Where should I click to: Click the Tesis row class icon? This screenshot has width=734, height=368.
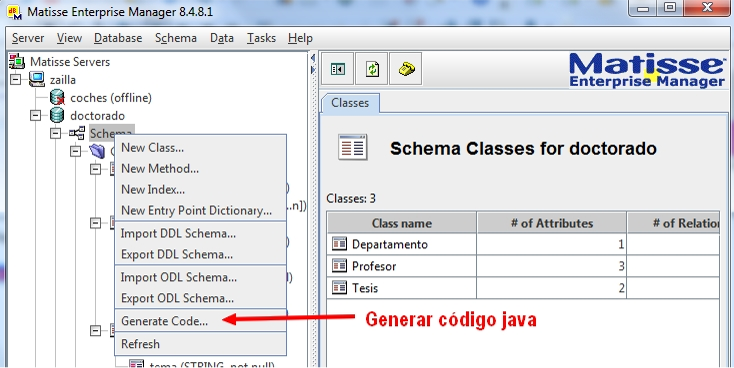point(339,287)
